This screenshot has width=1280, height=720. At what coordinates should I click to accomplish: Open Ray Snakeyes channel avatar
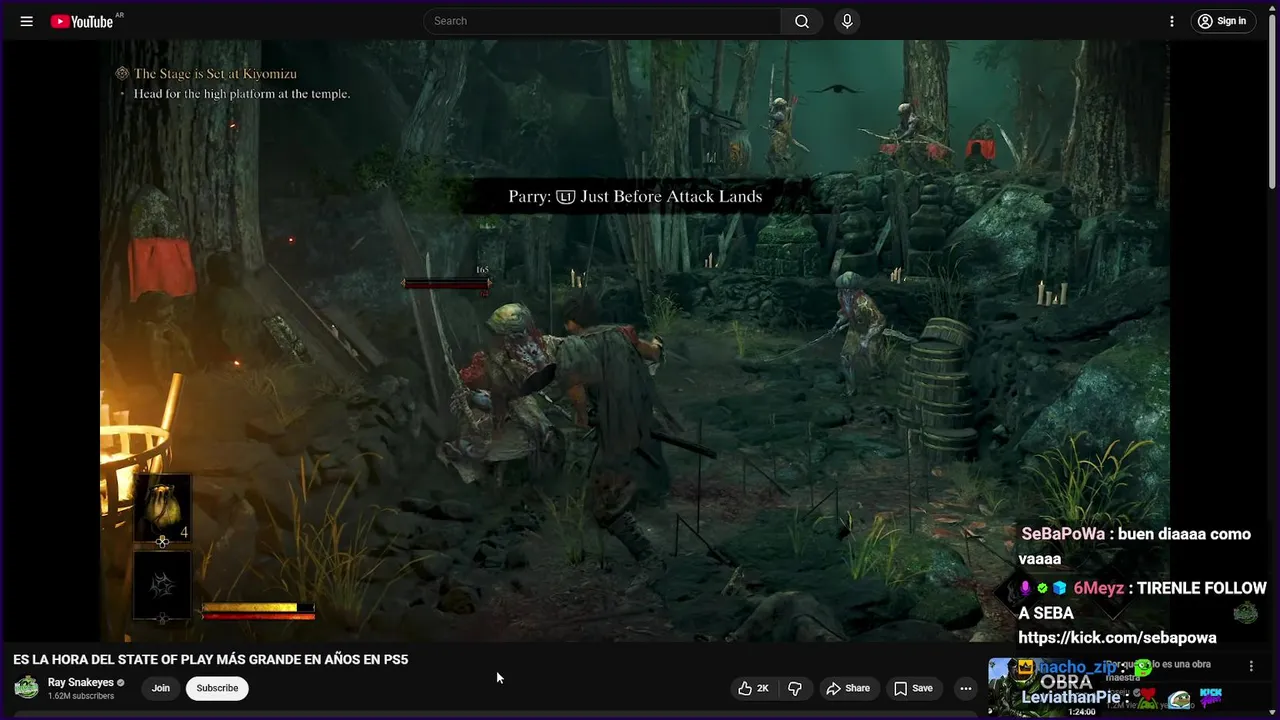point(27,688)
